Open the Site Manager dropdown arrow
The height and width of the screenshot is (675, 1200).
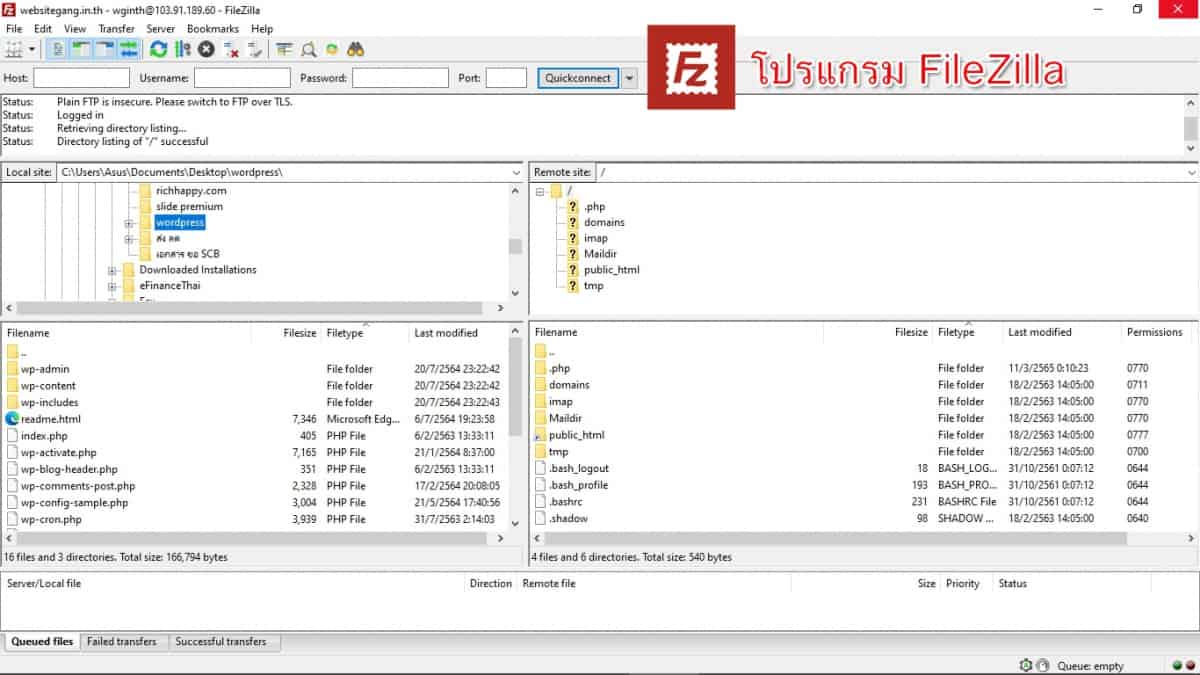tap(32, 49)
